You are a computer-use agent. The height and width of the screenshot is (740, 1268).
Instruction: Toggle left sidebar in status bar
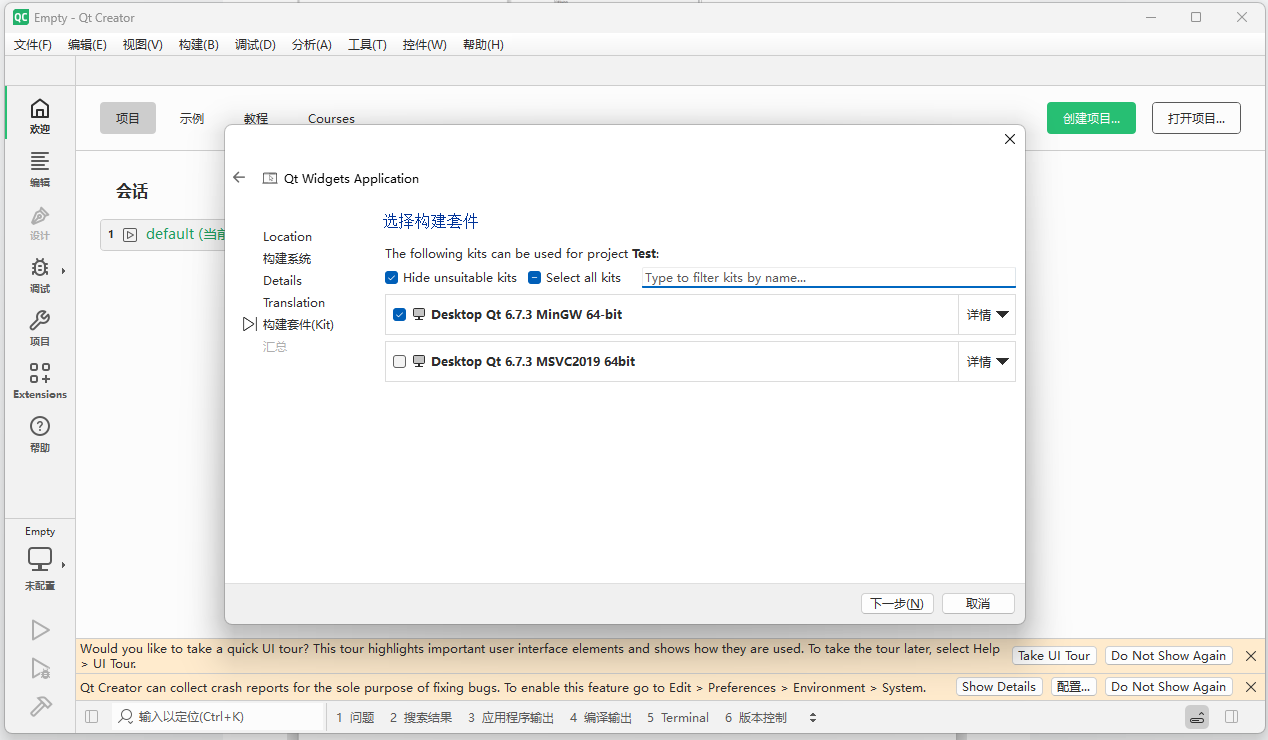[92, 717]
